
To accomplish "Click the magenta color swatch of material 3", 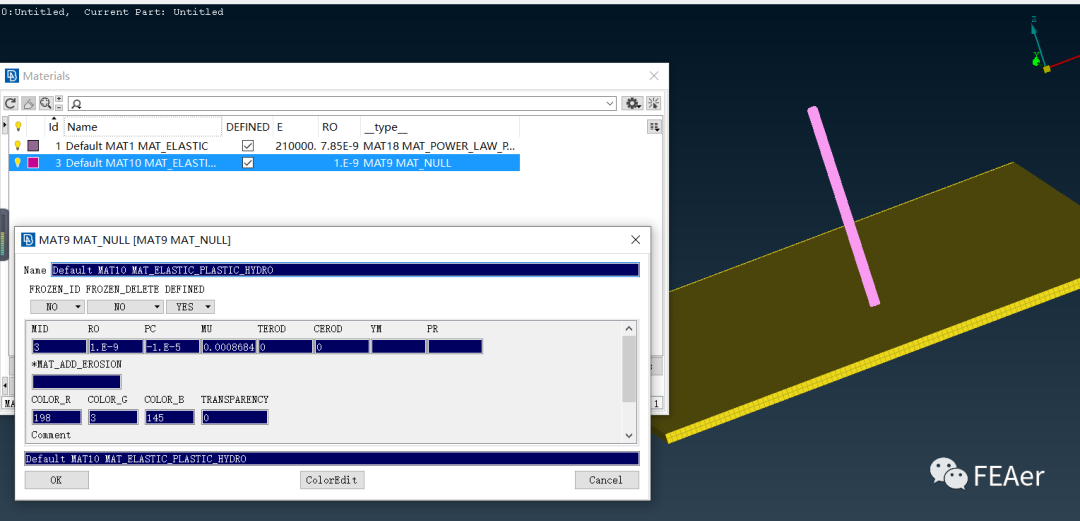I will [33, 163].
